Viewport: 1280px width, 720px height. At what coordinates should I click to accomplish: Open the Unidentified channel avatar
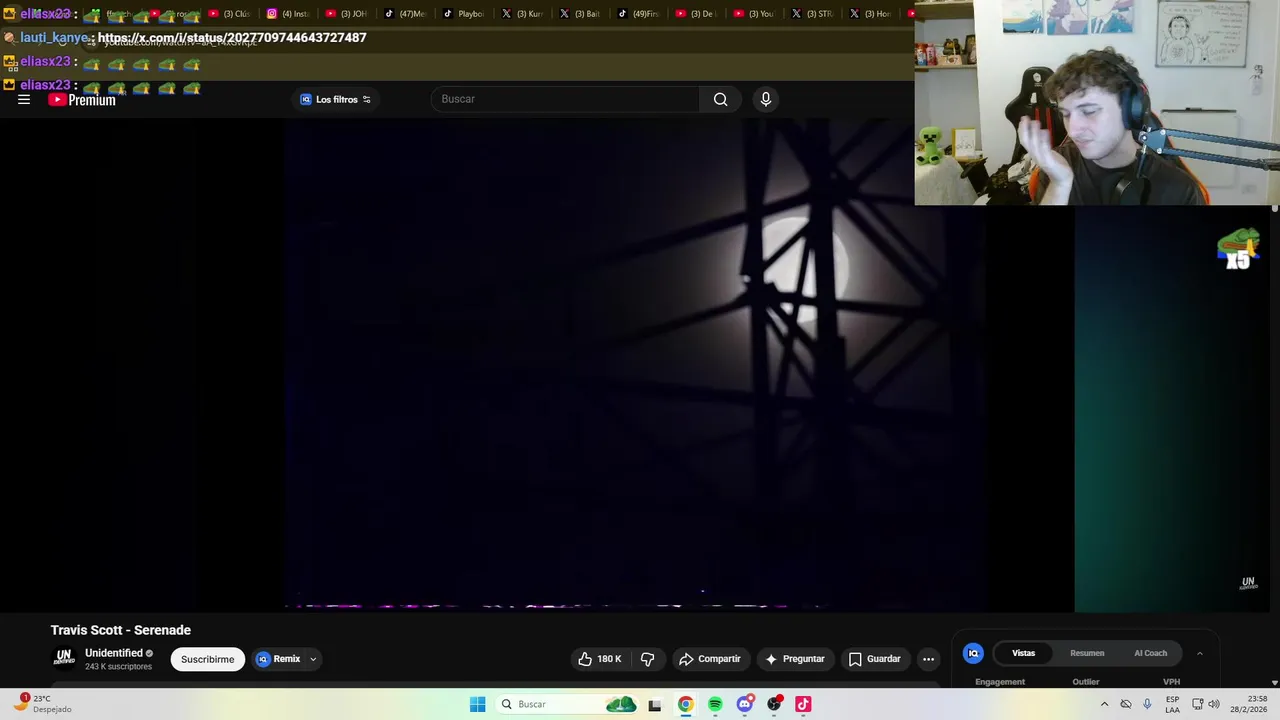(x=64, y=658)
